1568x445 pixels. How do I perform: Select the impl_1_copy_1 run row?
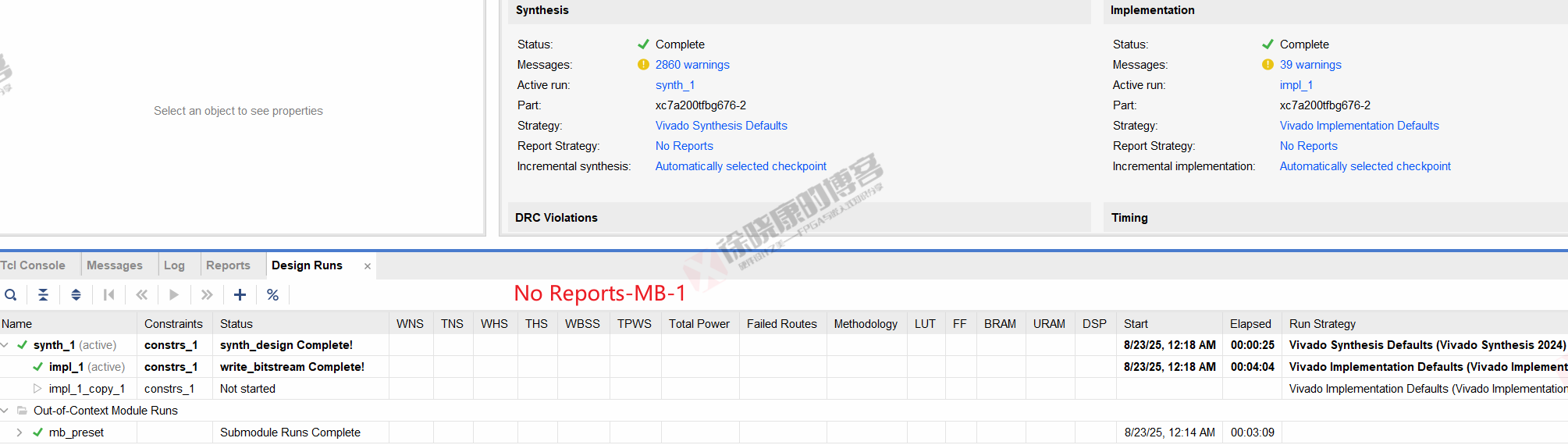tap(784, 389)
